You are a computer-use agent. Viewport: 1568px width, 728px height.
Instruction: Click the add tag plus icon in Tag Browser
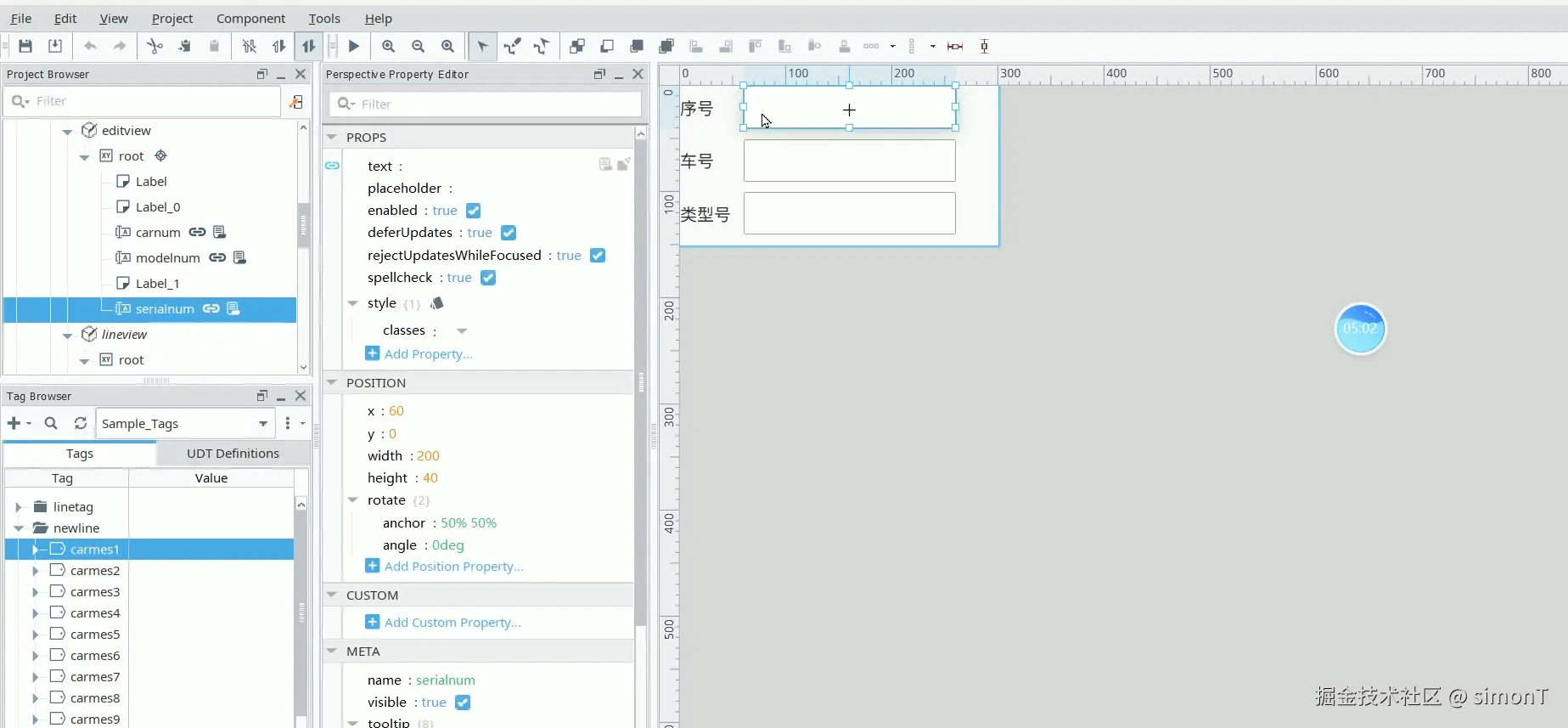(14, 423)
